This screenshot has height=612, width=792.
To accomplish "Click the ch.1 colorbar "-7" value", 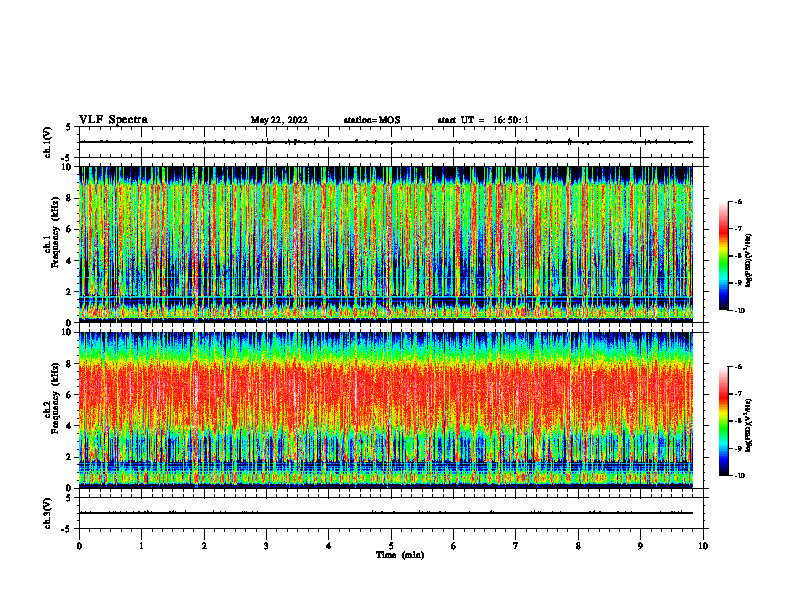I will tap(739, 229).
